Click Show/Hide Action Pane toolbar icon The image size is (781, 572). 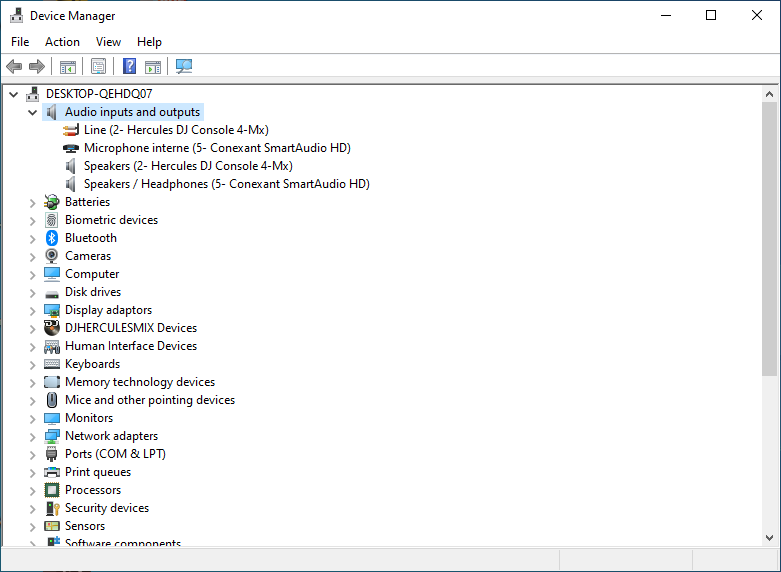click(153, 66)
